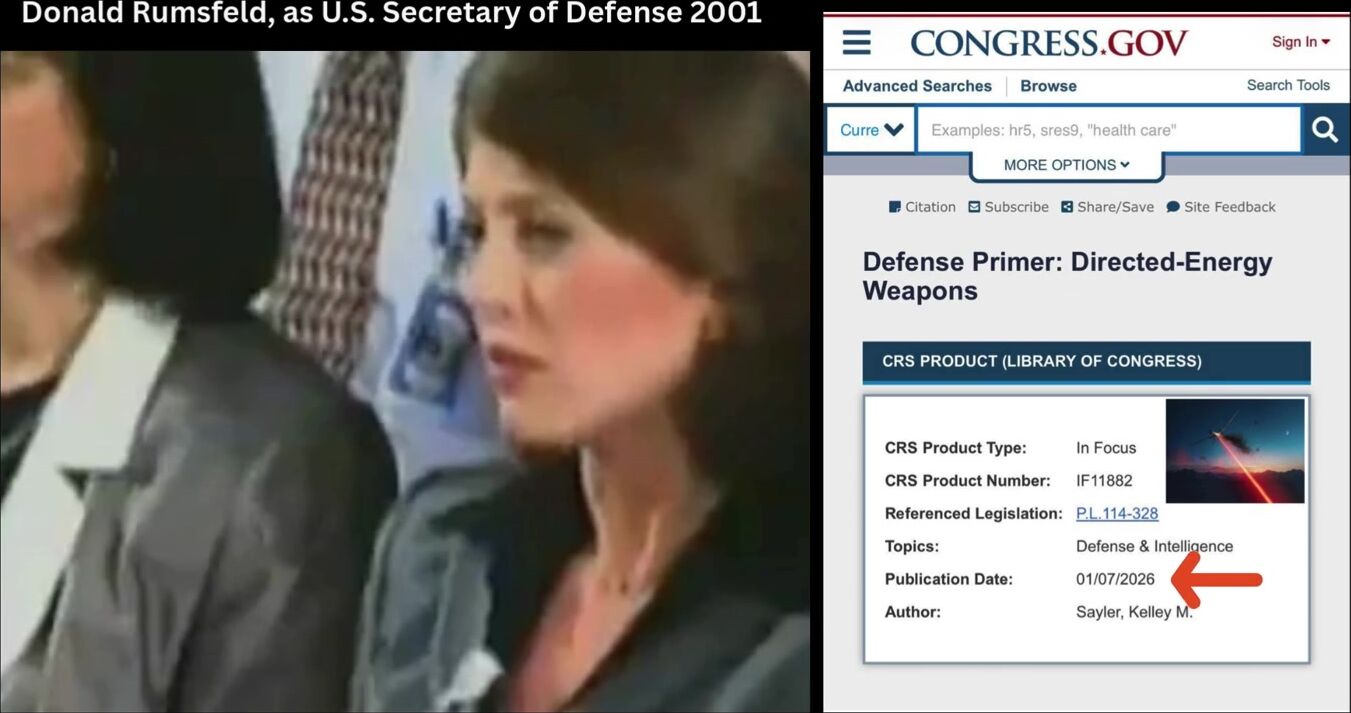The height and width of the screenshot is (713, 1351).
Task: Open Advanced Searches
Action: [917, 86]
